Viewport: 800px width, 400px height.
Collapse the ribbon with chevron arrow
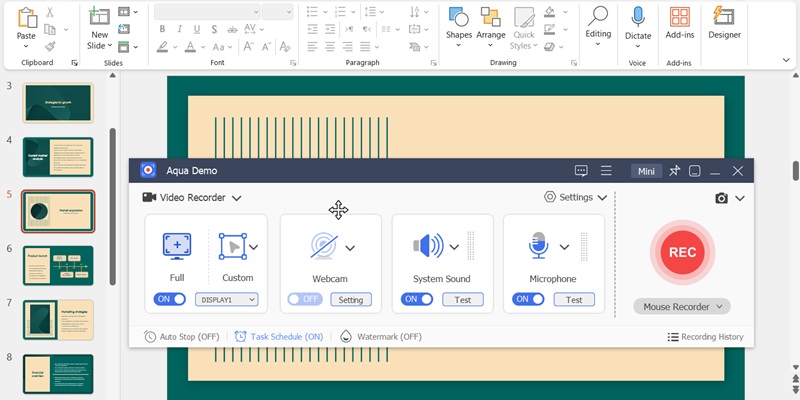786,60
